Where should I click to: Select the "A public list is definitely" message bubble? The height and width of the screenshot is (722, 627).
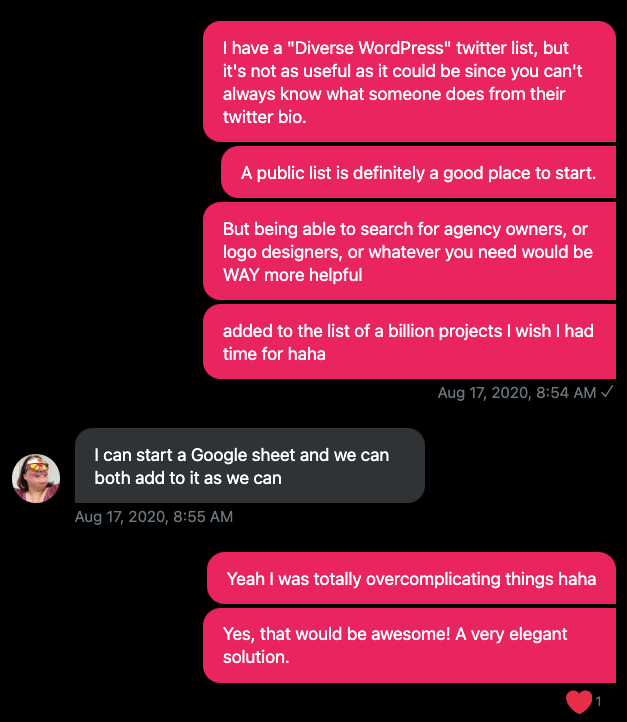point(418,172)
